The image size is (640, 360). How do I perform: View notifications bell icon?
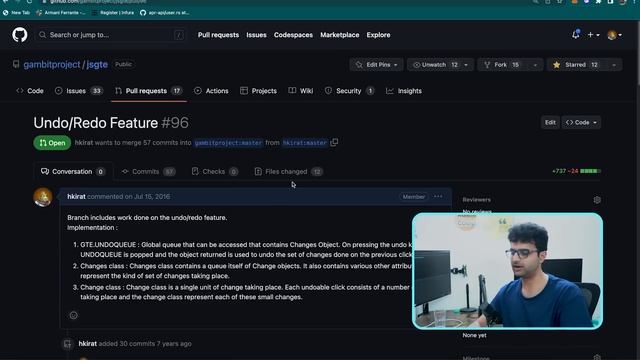point(576,35)
